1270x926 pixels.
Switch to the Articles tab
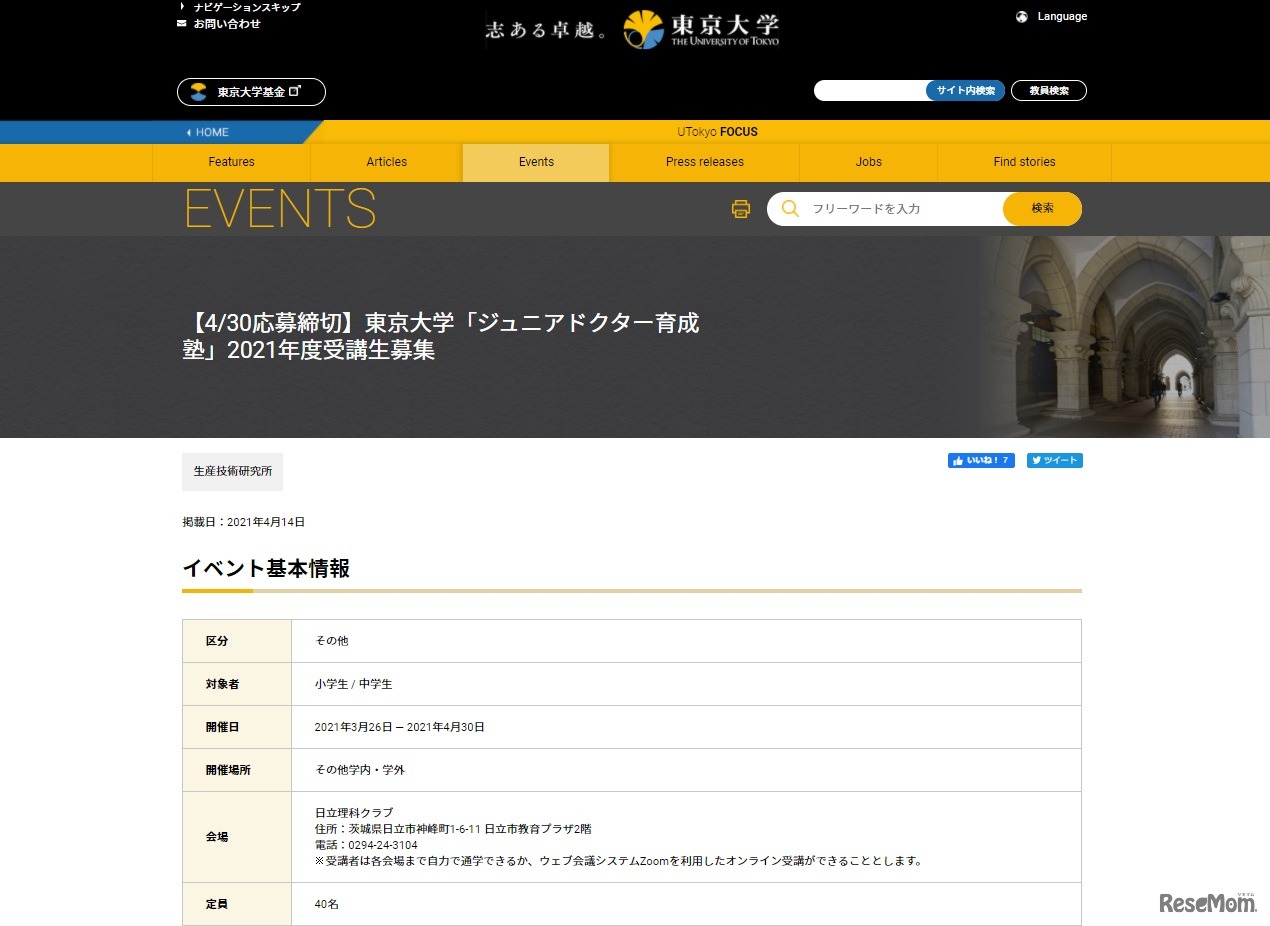point(386,161)
